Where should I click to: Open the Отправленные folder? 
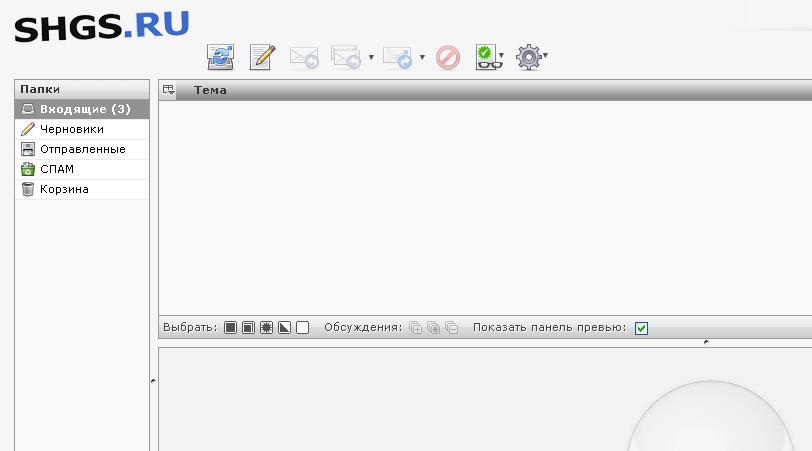82,149
